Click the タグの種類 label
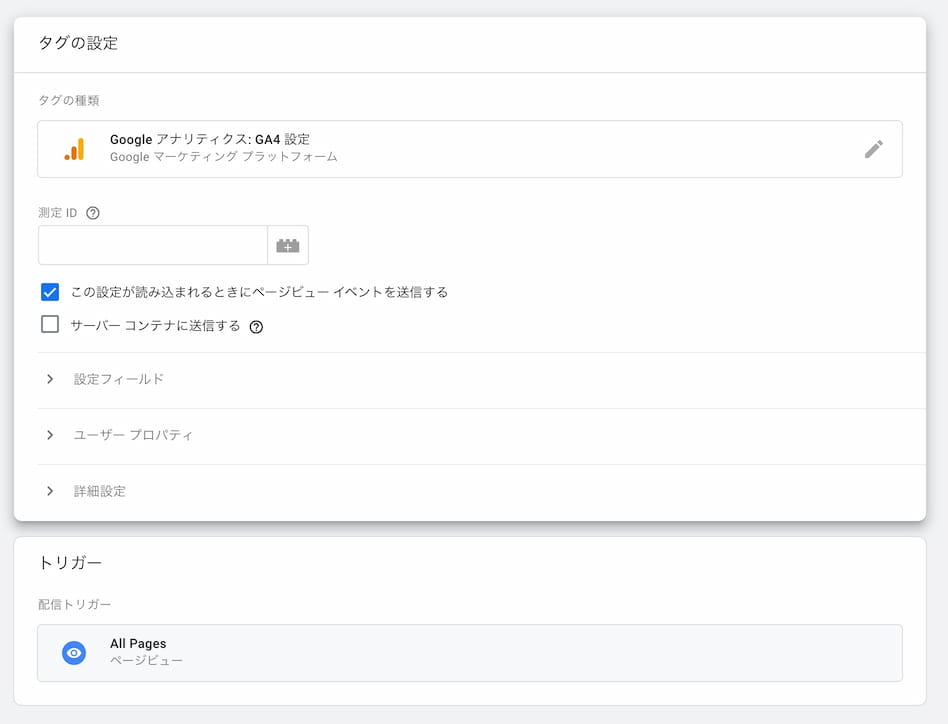The image size is (948, 724). click(68, 100)
